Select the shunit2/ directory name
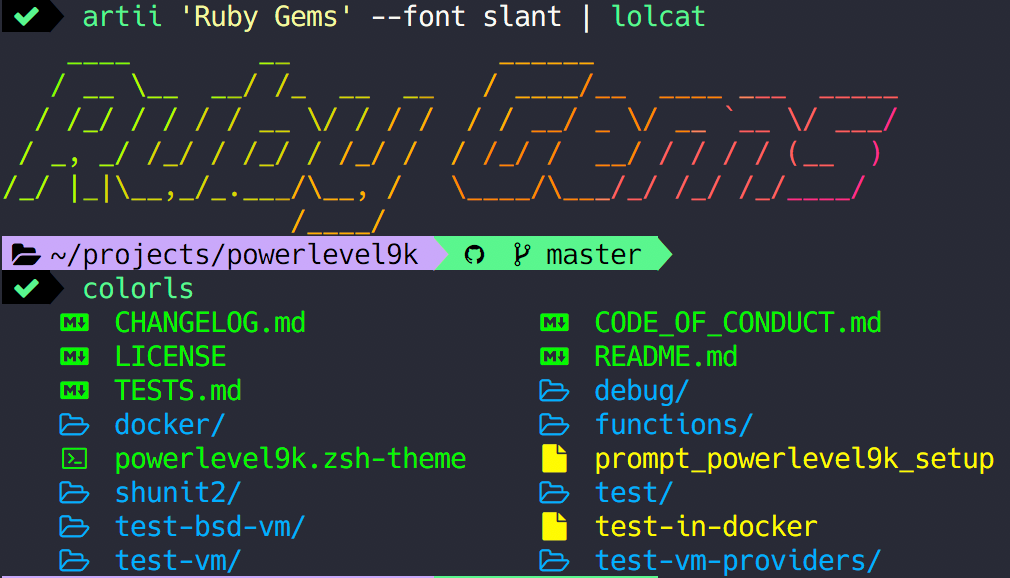 (178, 493)
